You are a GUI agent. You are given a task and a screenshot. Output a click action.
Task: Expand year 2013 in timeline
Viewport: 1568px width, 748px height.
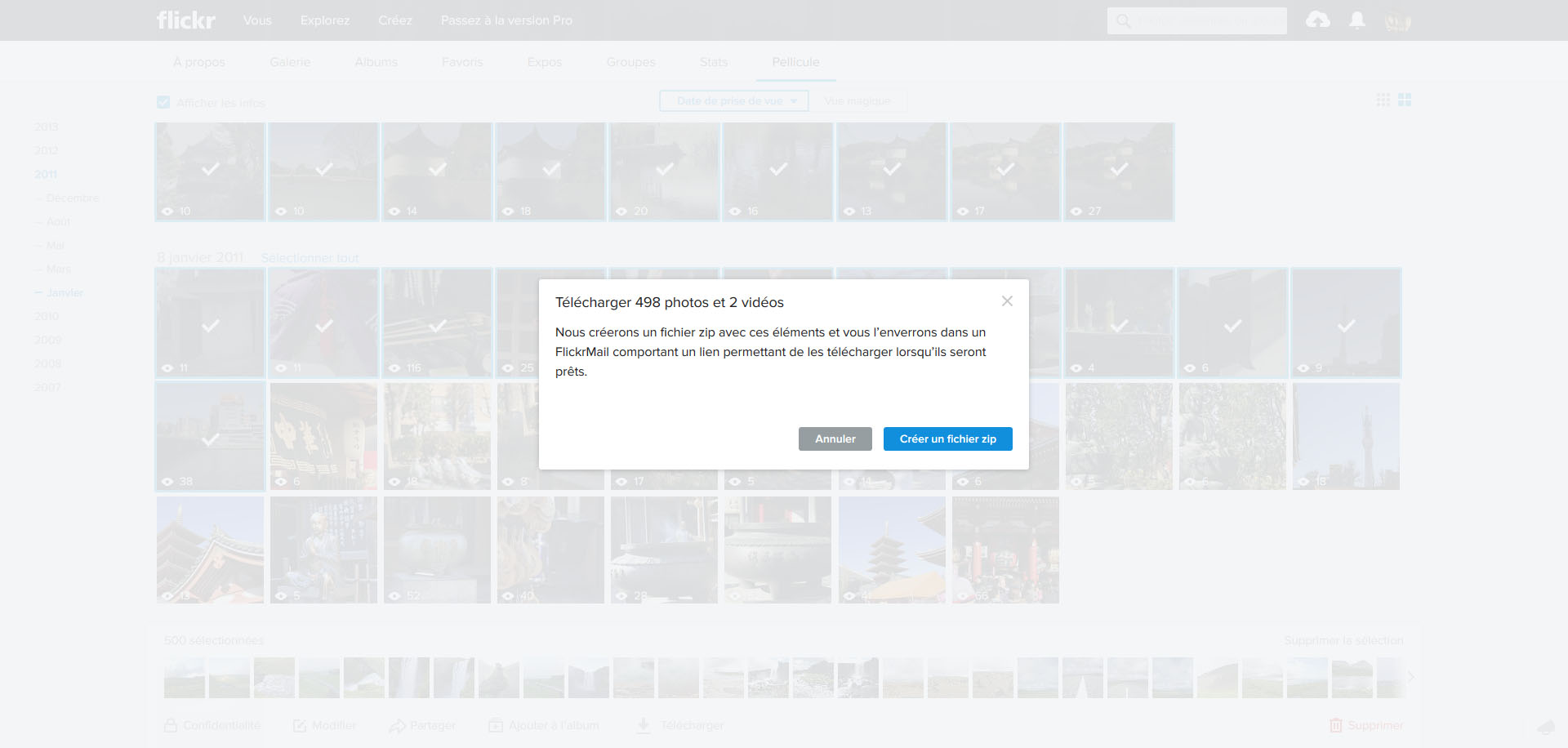[x=46, y=127]
